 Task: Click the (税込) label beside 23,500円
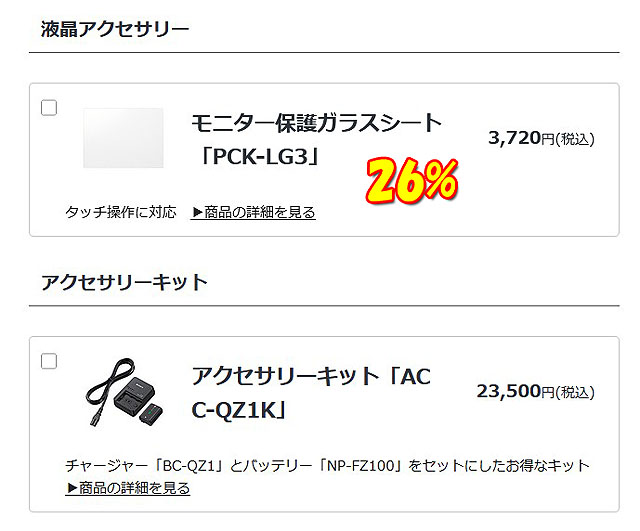pos(575,392)
